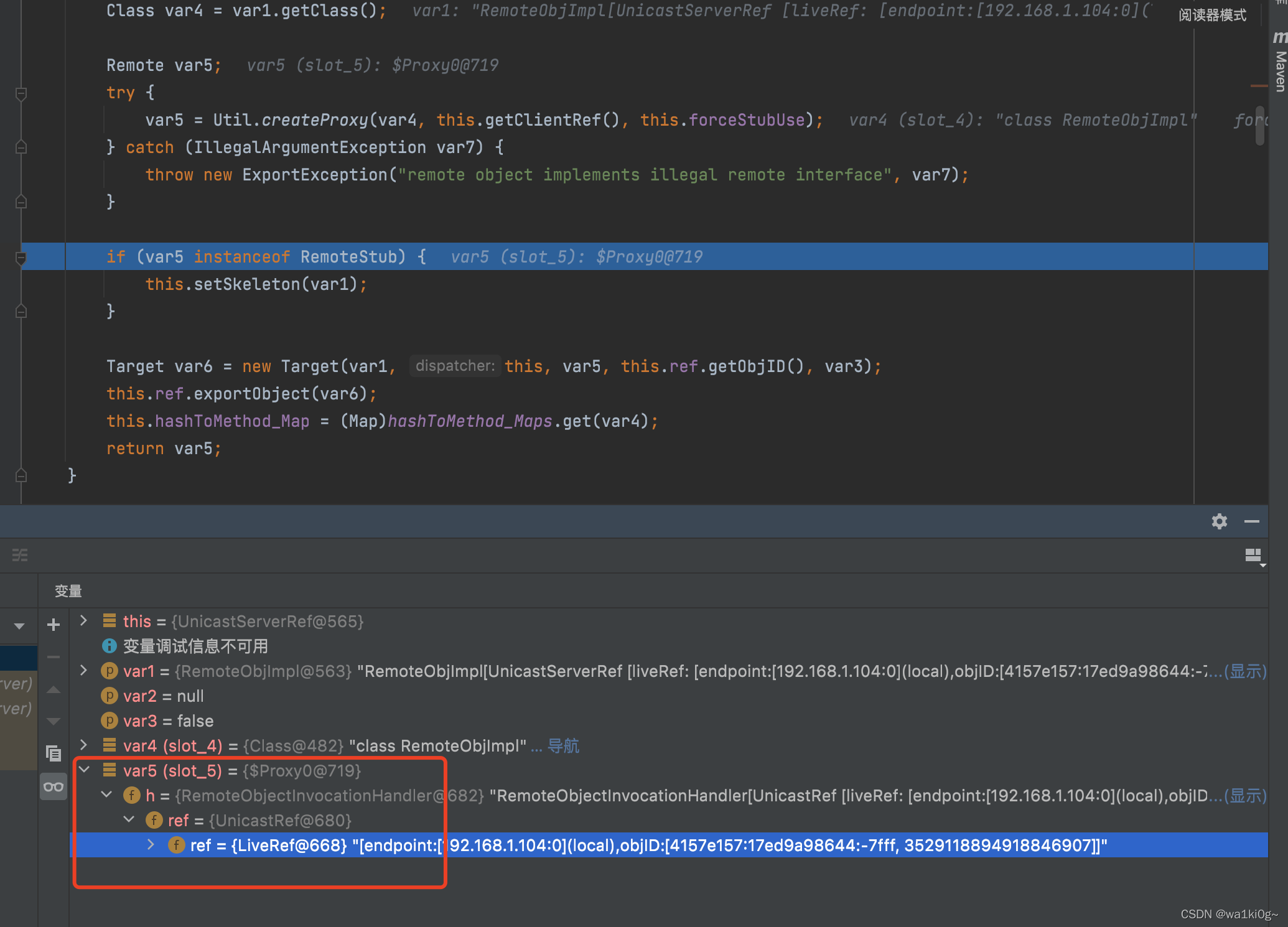Move watch up arrow
Image resolution: width=1288 pixels, height=927 pixels.
tap(54, 689)
